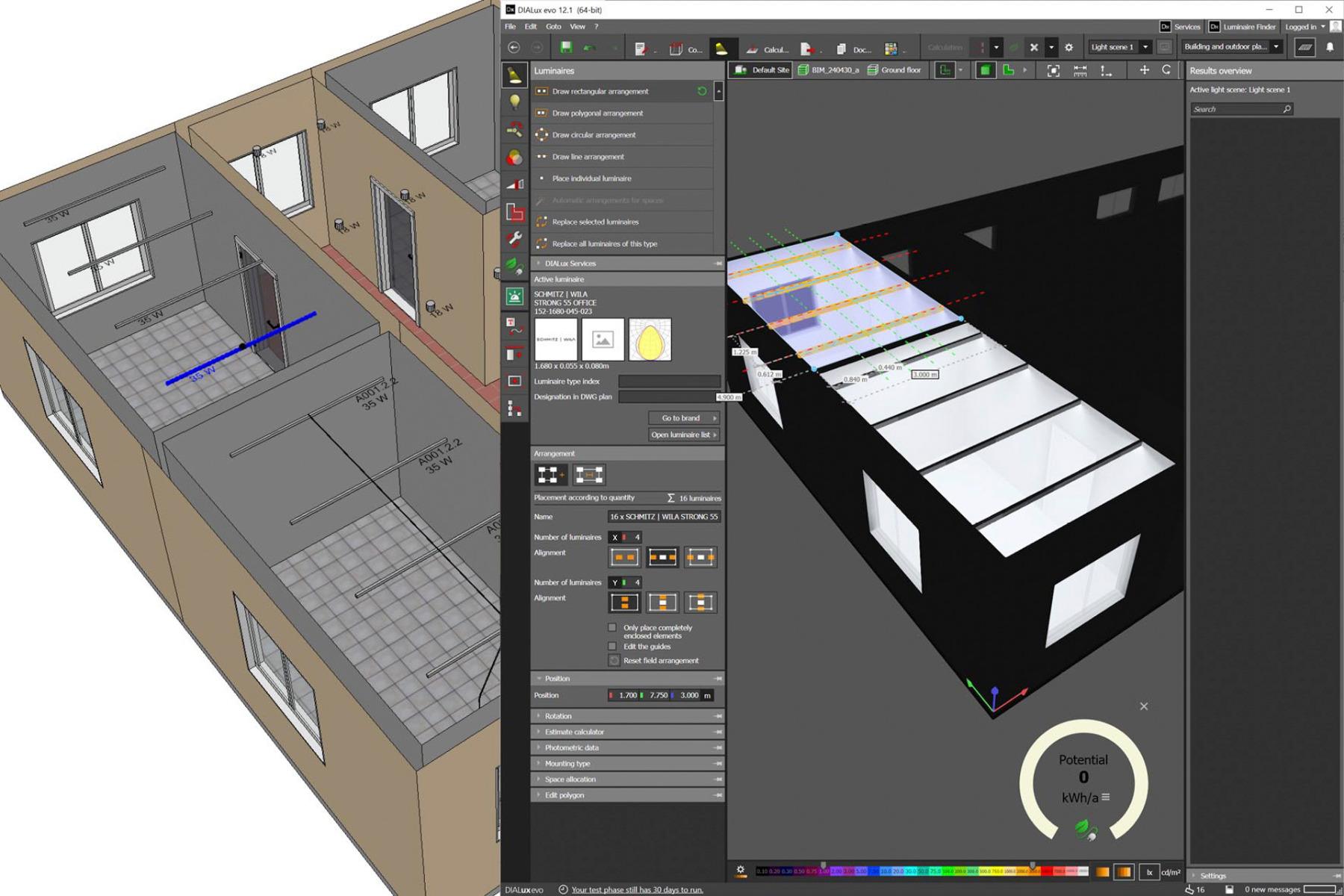1344x896 pixels.
Task: Select the Draw circular arrangement tool
Action: [592, 134]
